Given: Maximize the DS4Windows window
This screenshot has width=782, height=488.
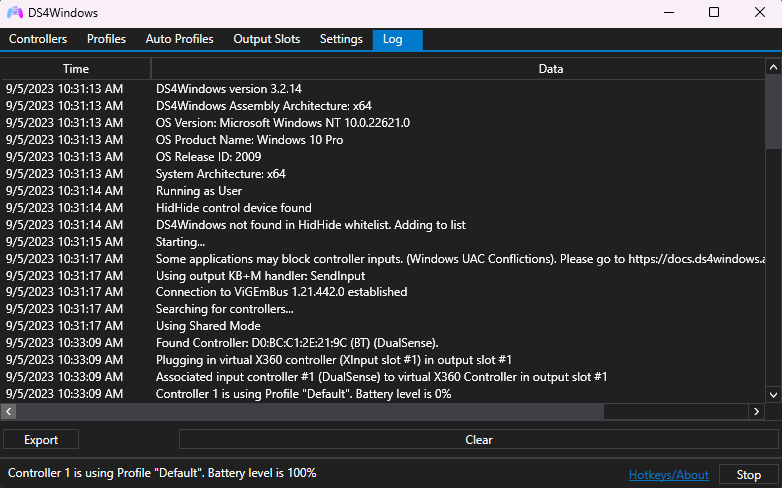Looking at the screenshot, I should pyautogui.click(x=714, y=13).
